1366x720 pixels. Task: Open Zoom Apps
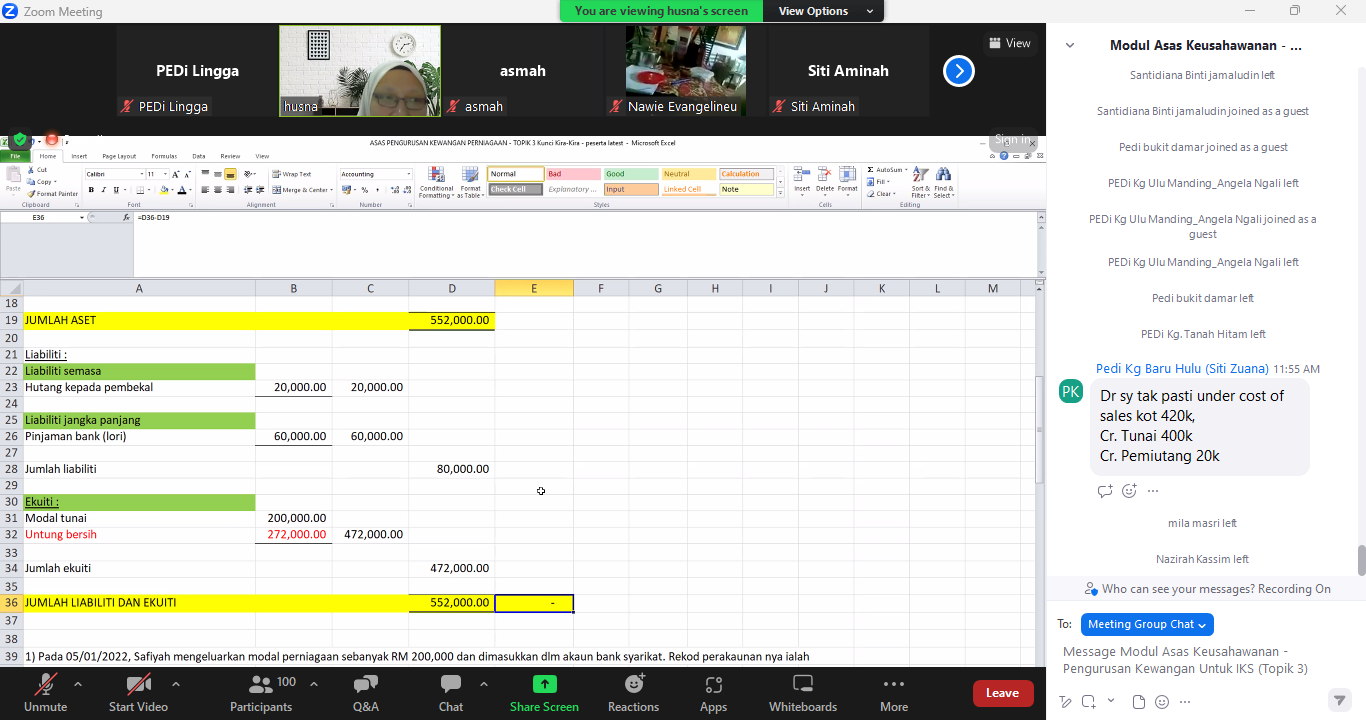[x=713, y=692]
